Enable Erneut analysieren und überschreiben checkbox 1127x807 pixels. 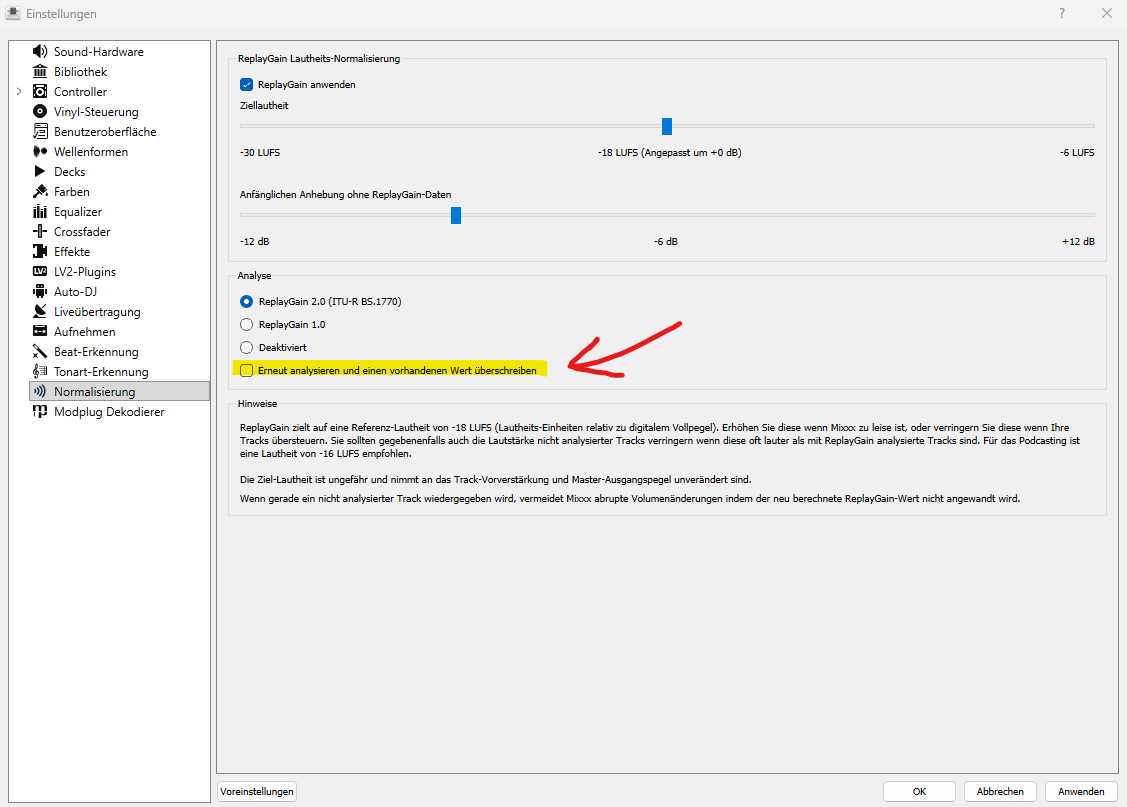tap(247, 370)
